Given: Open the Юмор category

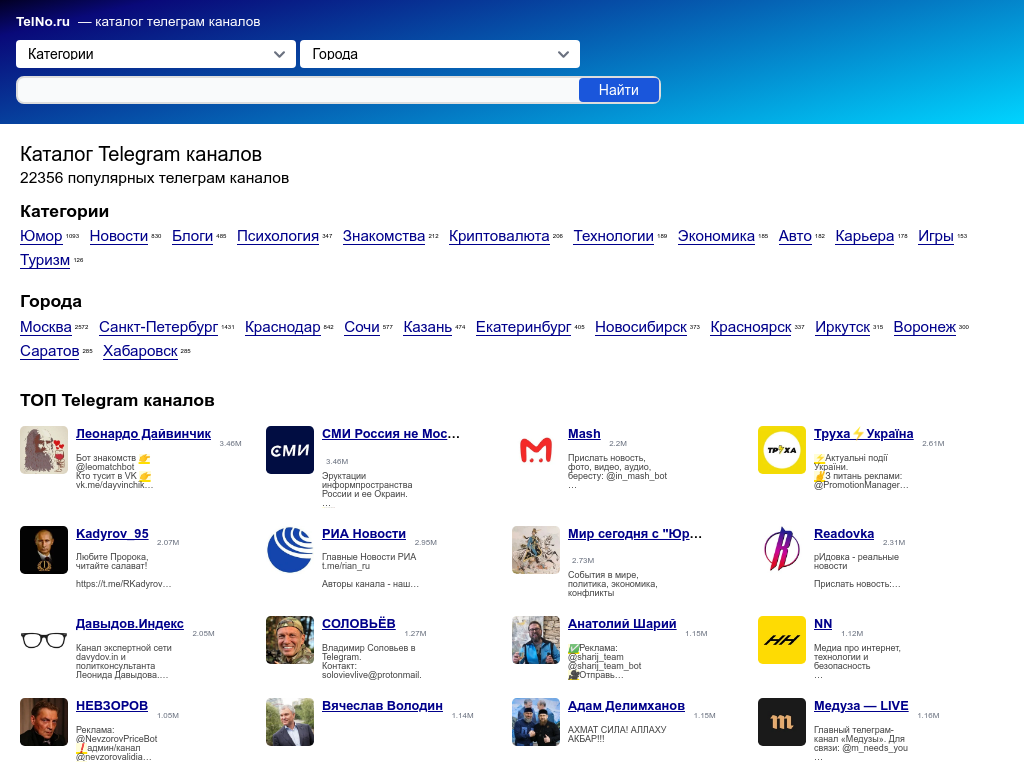Looking at the screenshot, I should 41,236.
